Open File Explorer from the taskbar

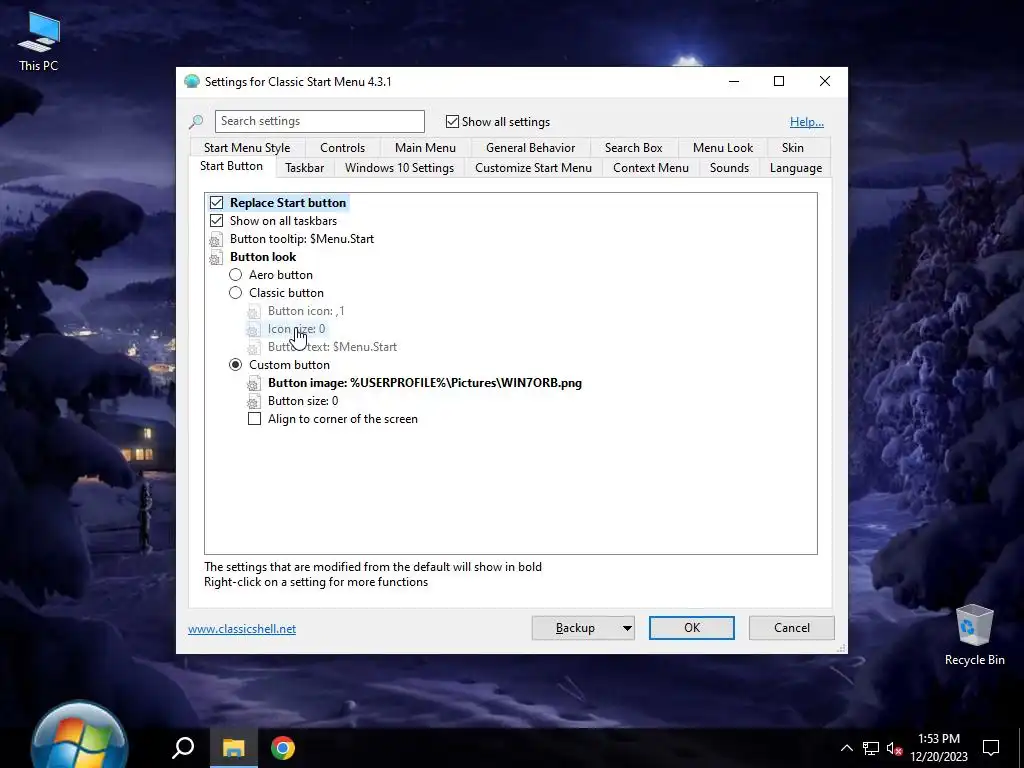[x=233, y=748]
